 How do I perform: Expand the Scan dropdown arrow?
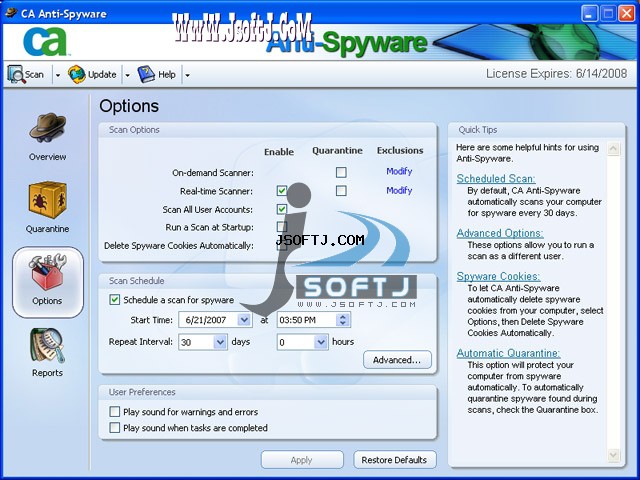coord(58,75)
